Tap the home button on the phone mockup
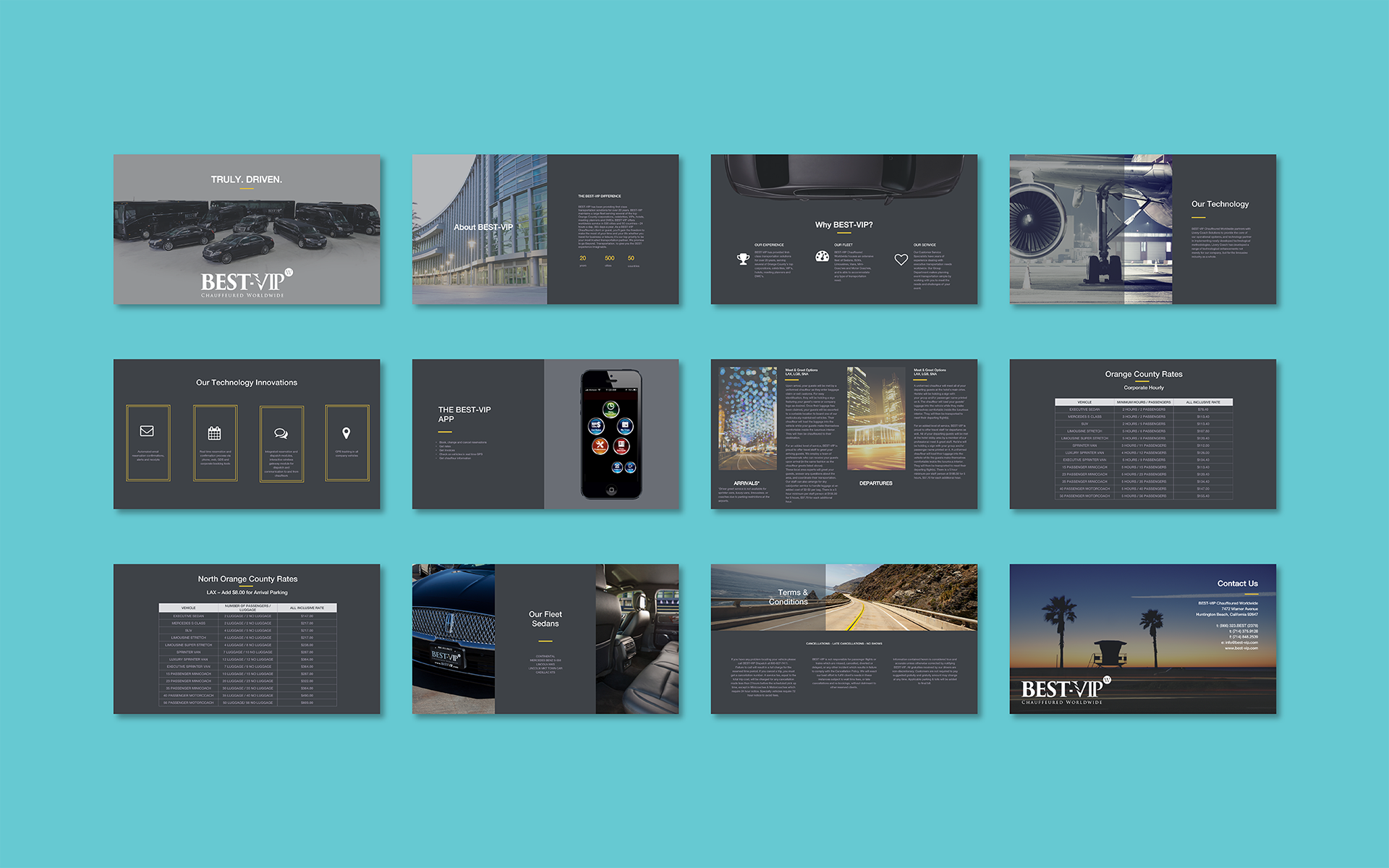Image resolution: width=1389 pixels, height=868 pixels. click(x=611, y=490)
